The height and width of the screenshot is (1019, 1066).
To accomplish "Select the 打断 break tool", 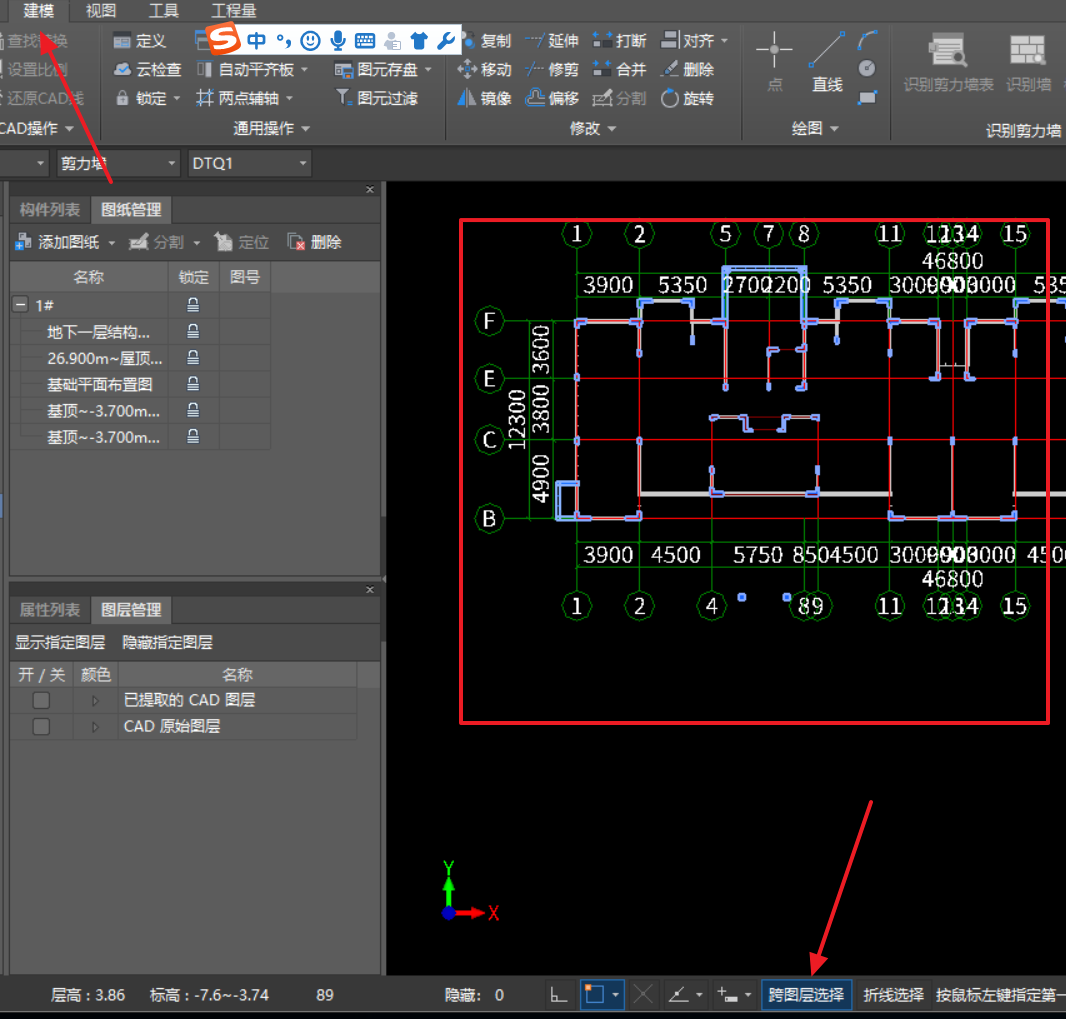I will [x=619, y=41].
